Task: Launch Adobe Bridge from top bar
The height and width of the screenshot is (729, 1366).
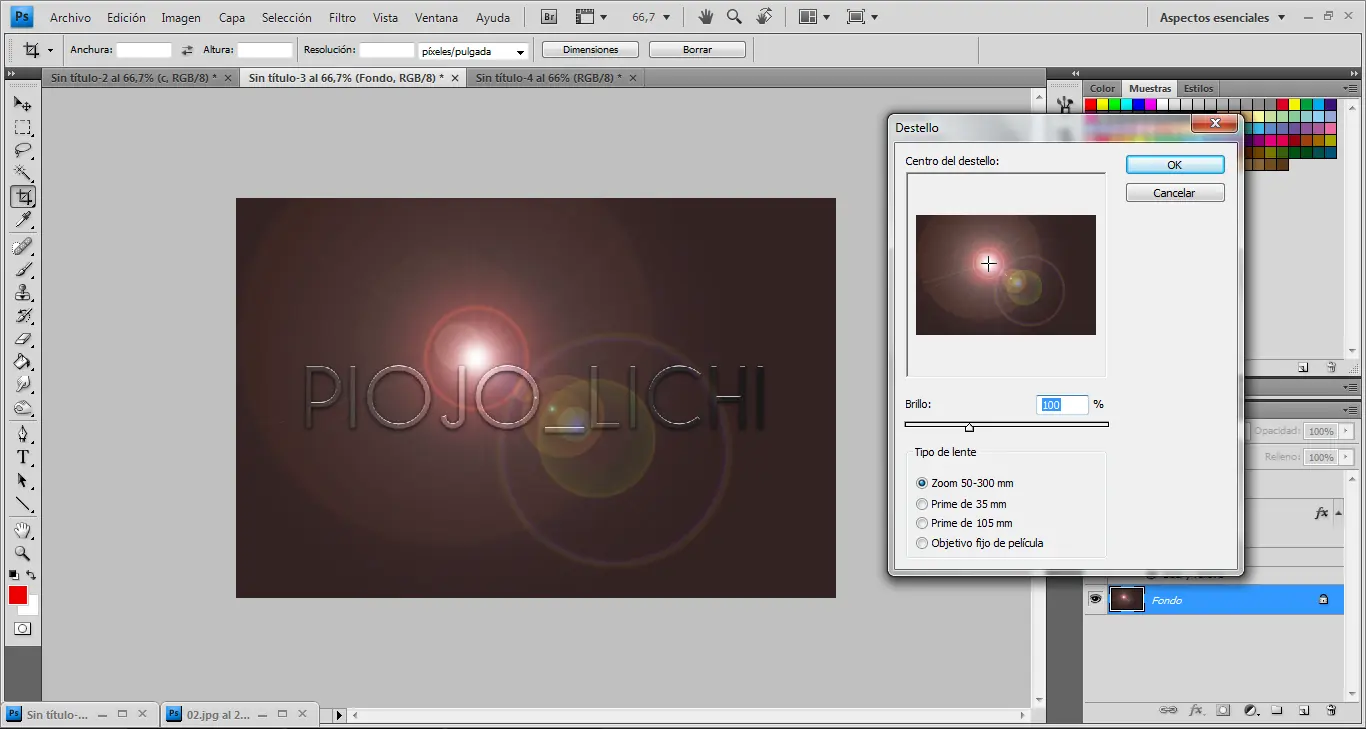Action: [549, 17]
